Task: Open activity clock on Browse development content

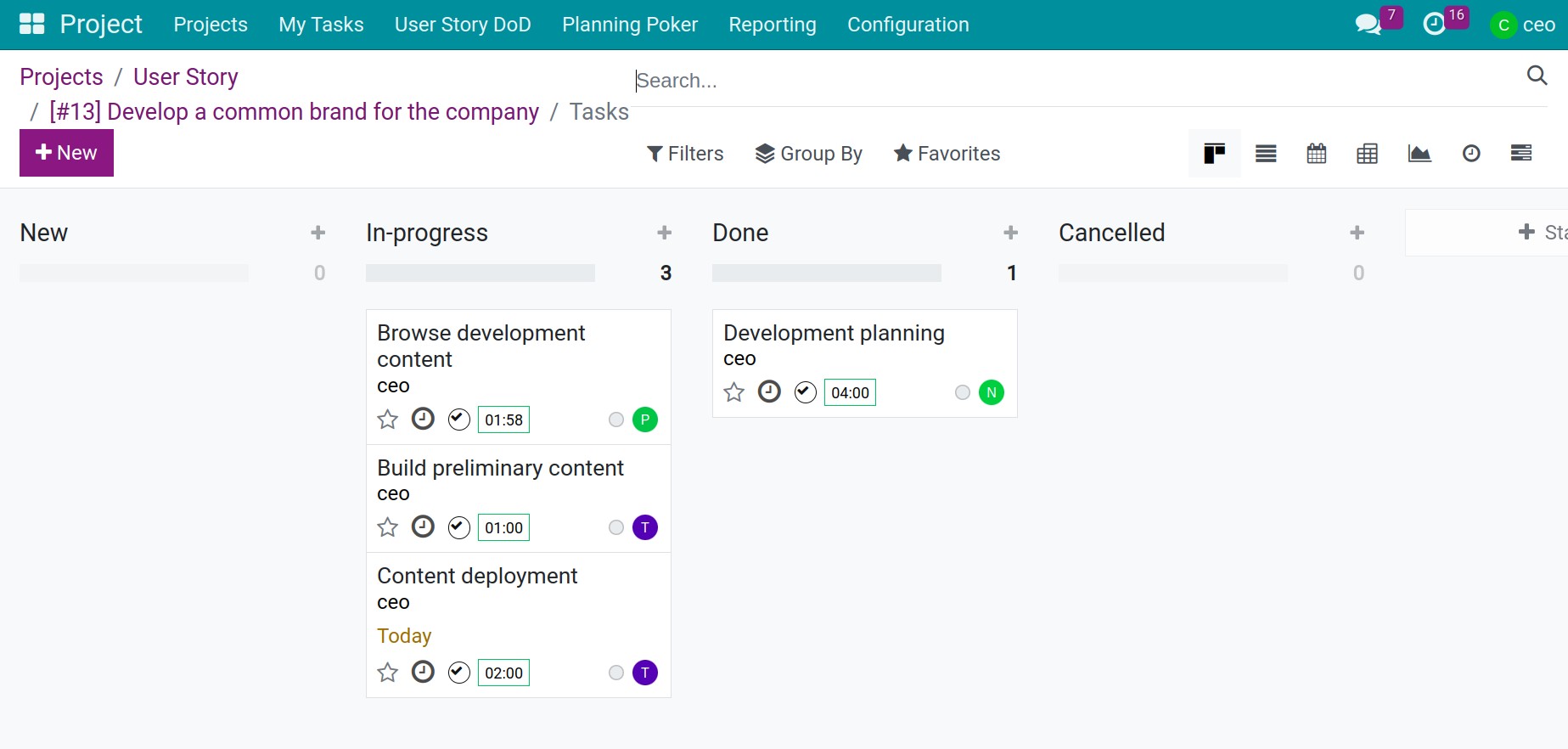Action: click(423, 419)
